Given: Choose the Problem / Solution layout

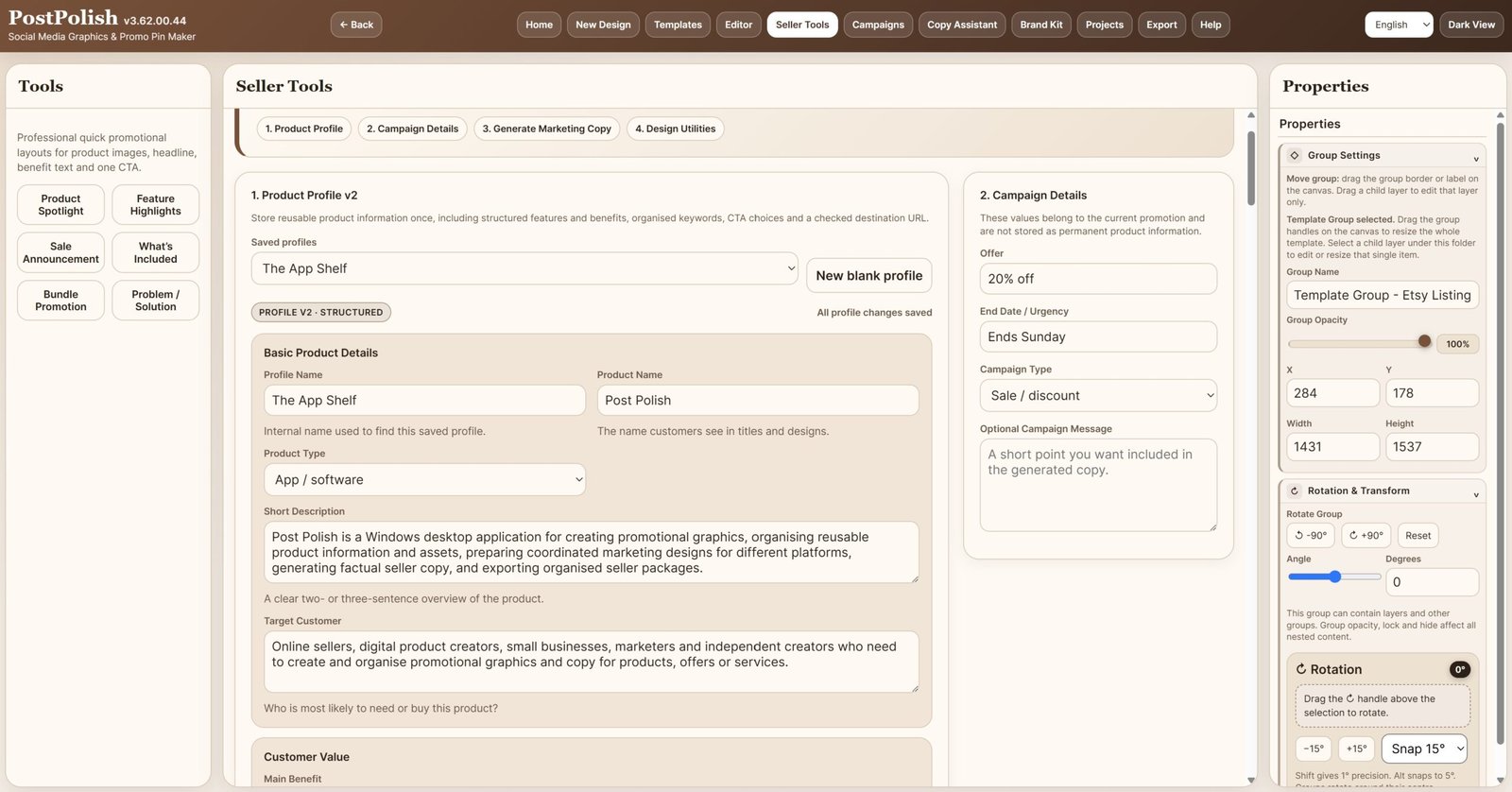Looking at the screenshot, I should click(x=156, y=301).
